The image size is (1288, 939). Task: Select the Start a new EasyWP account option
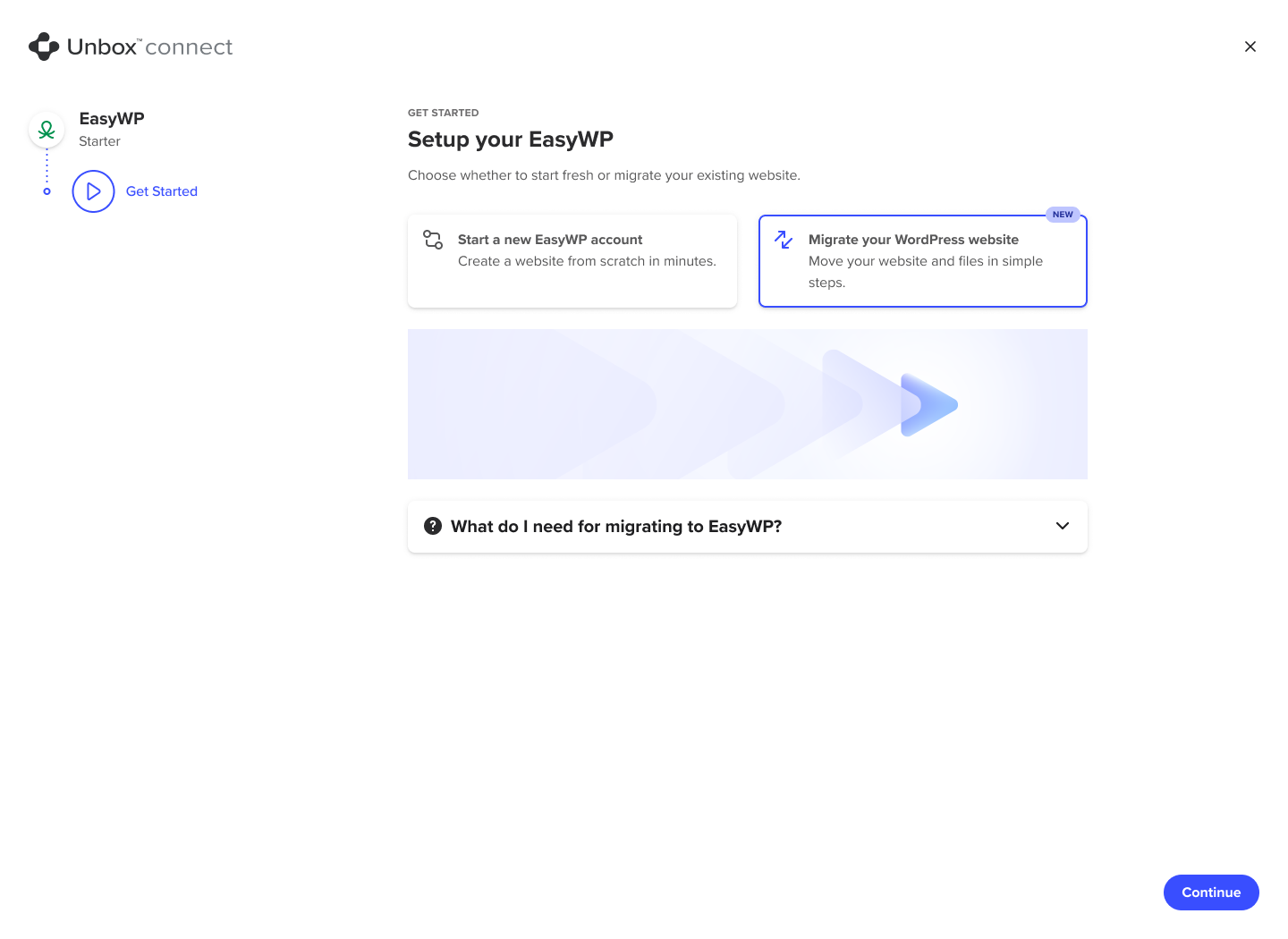click(x=572, y=260)
